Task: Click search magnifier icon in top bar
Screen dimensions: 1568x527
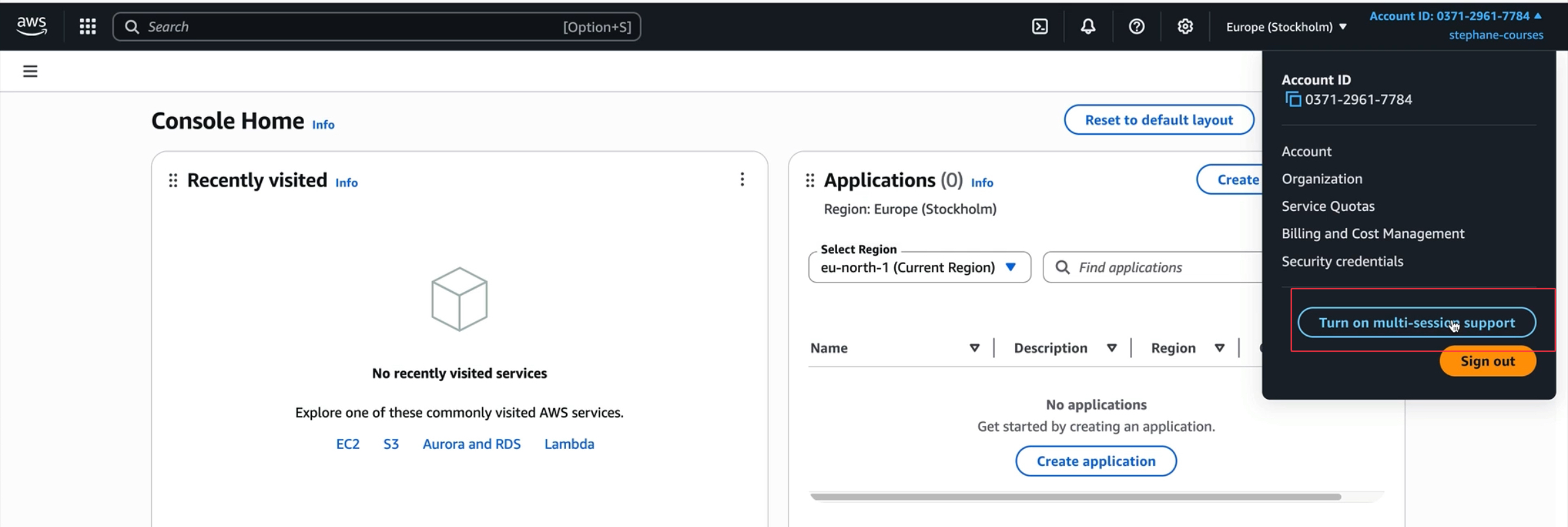Action: tap(132, 27)
